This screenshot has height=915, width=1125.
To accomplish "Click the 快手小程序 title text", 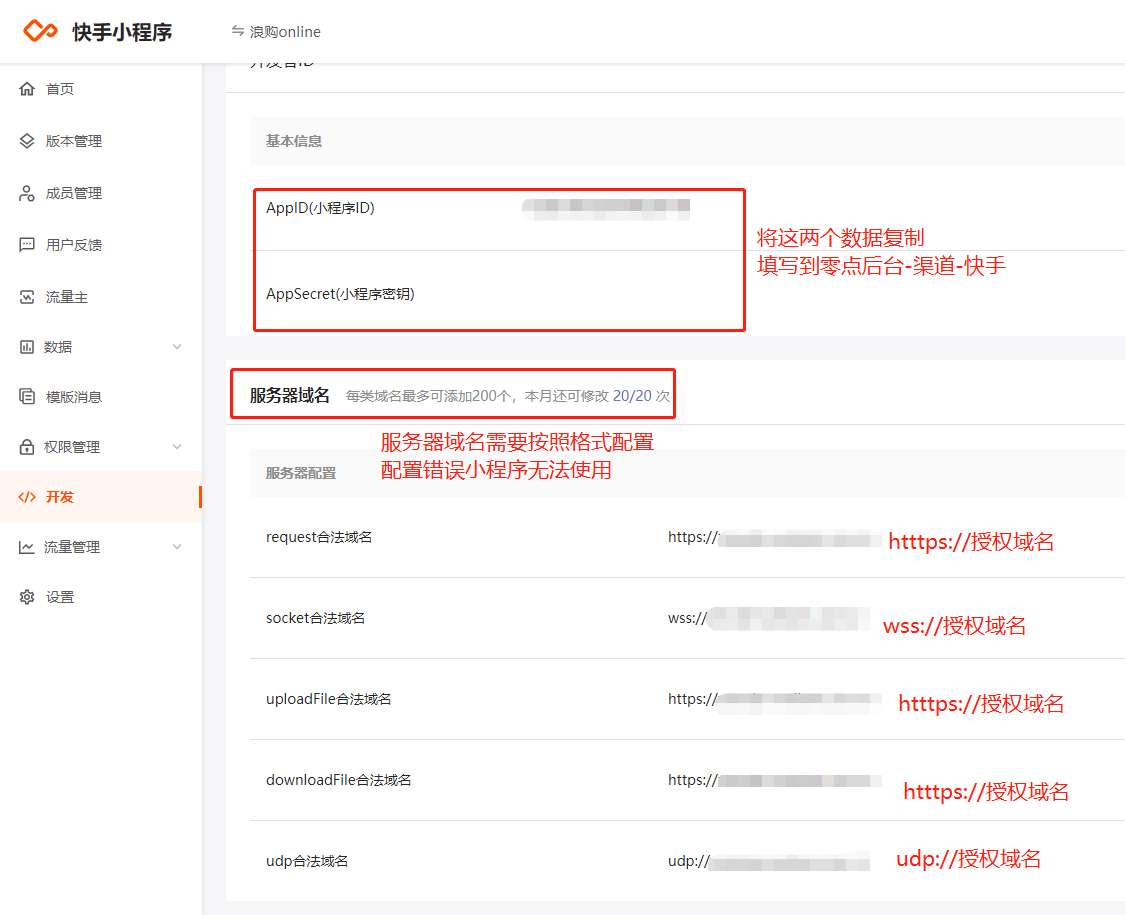I will tap(122, 32).
